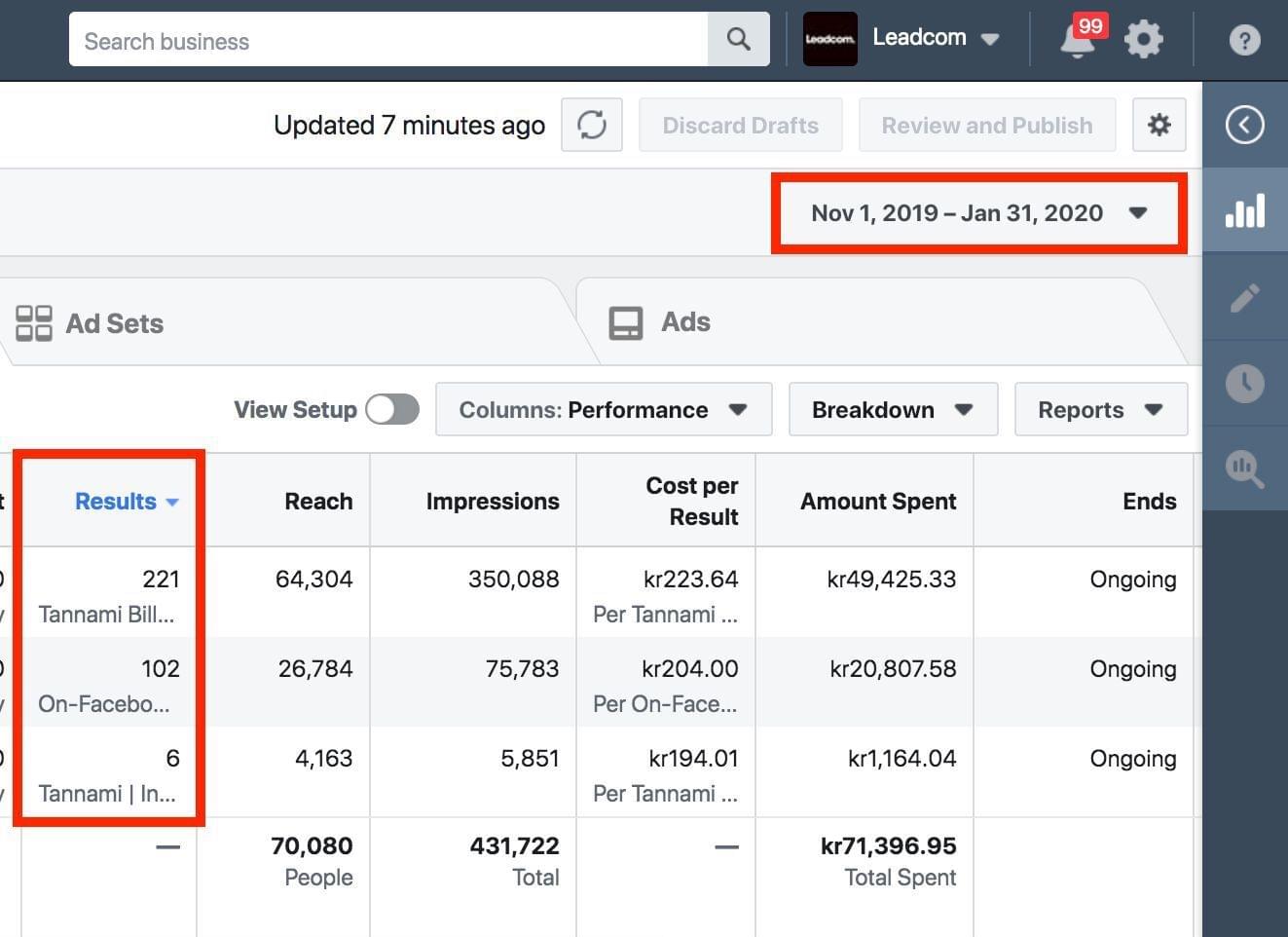Click amount spent kr20,807.58

pyautogui.click(x=893, y=669)
